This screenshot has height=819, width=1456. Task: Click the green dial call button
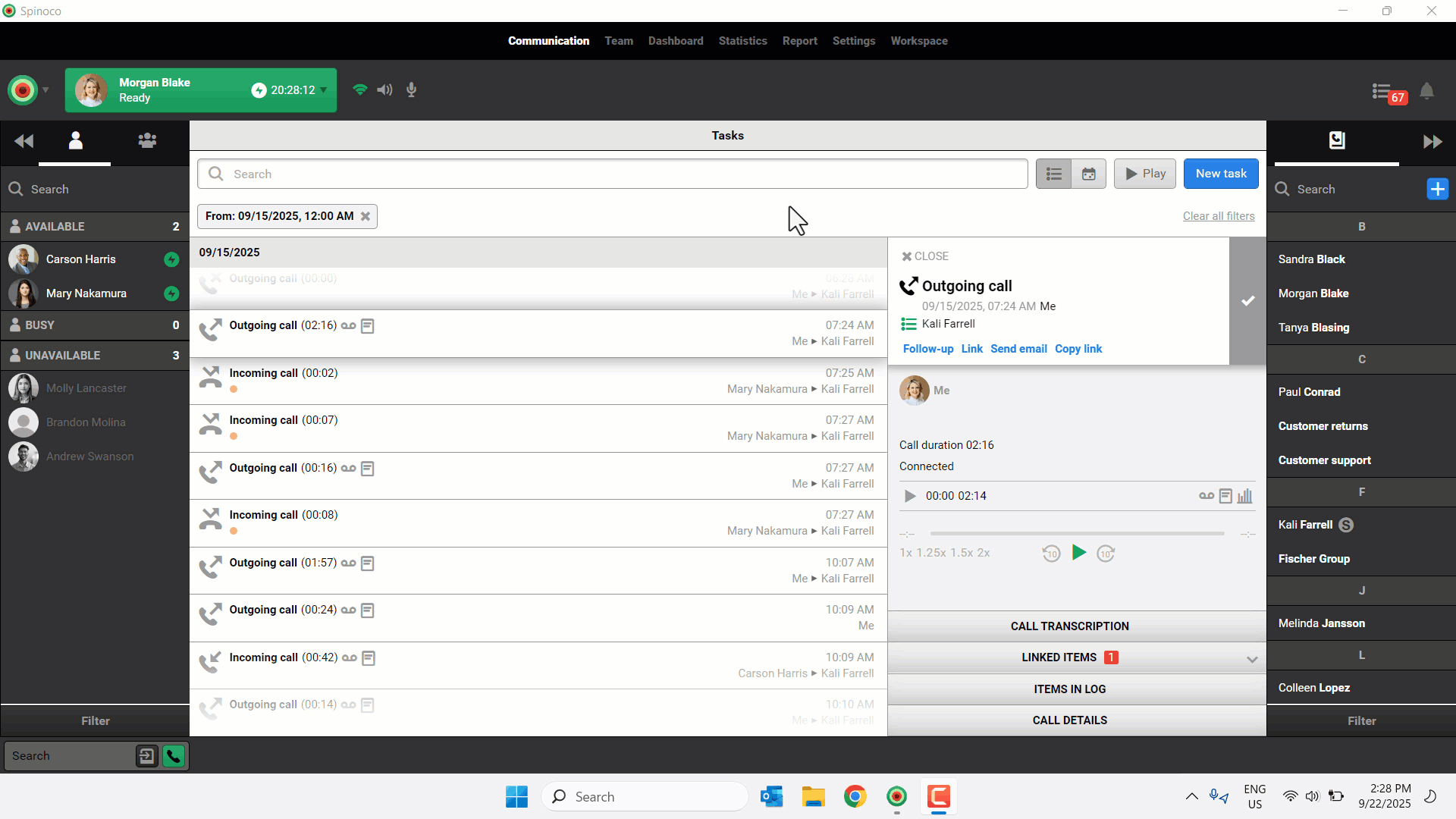pos(174,756)
